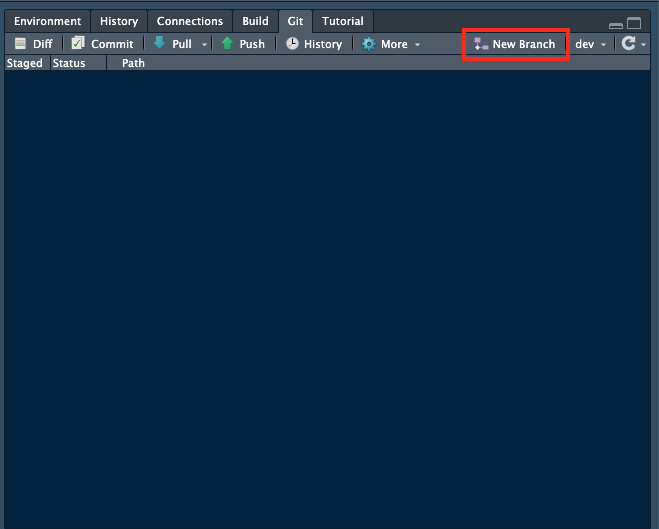
Task: Pull changes with the Pull button
Action: click(x=173, y=44)
